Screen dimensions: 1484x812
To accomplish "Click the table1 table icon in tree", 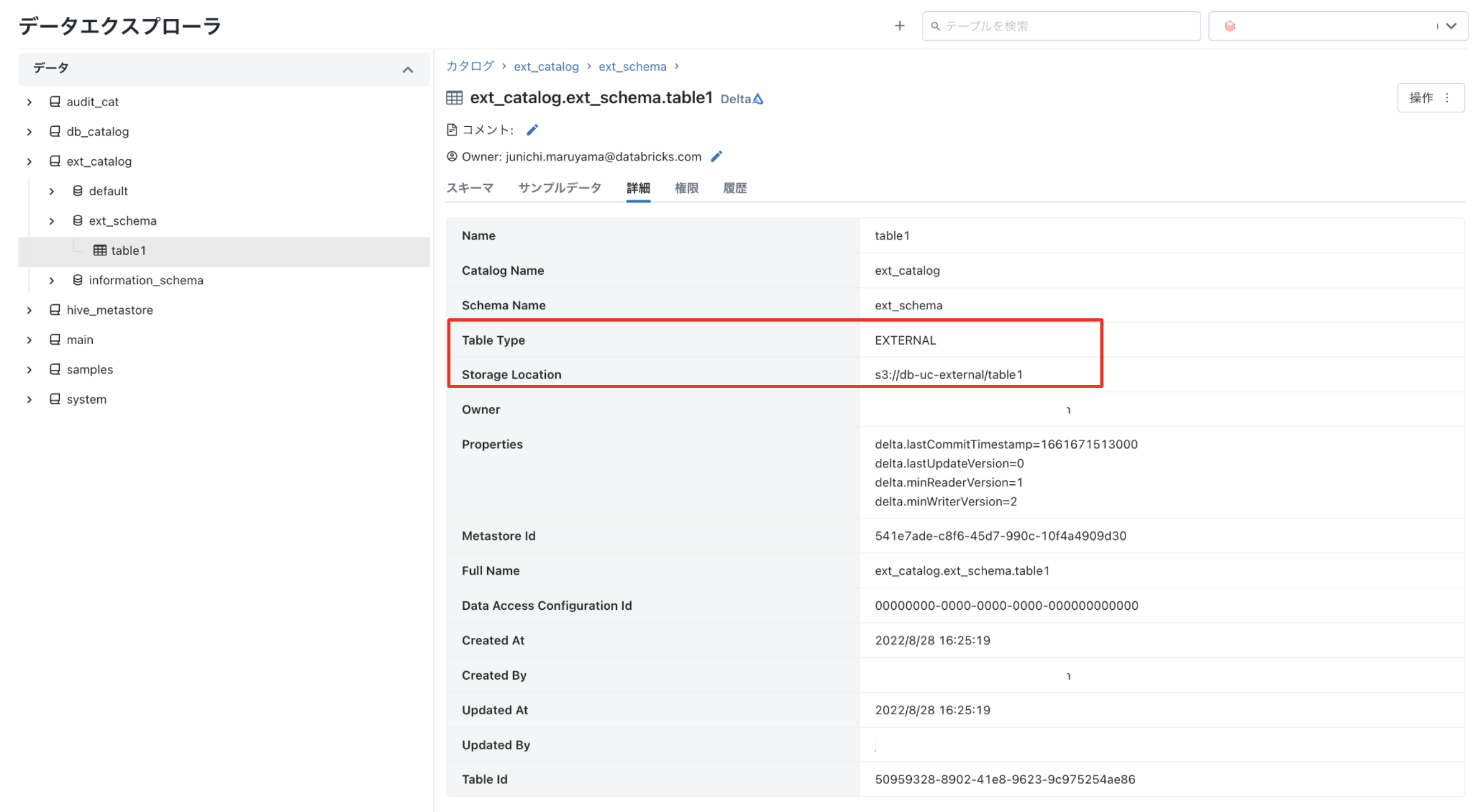I will click(x=99, y=251).
